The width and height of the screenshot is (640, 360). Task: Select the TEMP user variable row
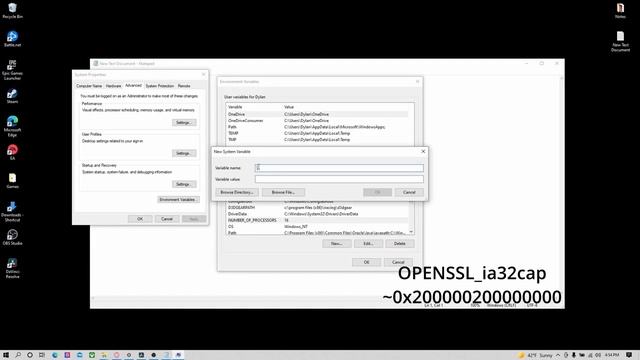coord(317,133)
